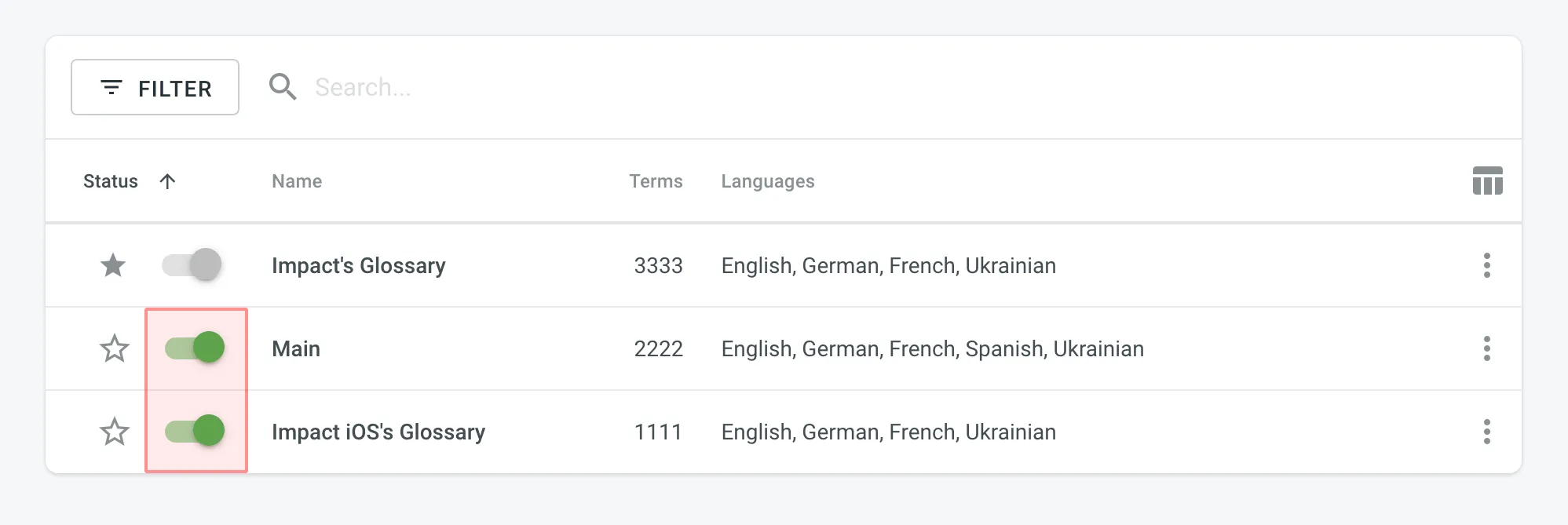Enable the Impact's Glossary toggle
This screenshot has height=525, width=1568.
pyautogui.click(x=192, y=265)
